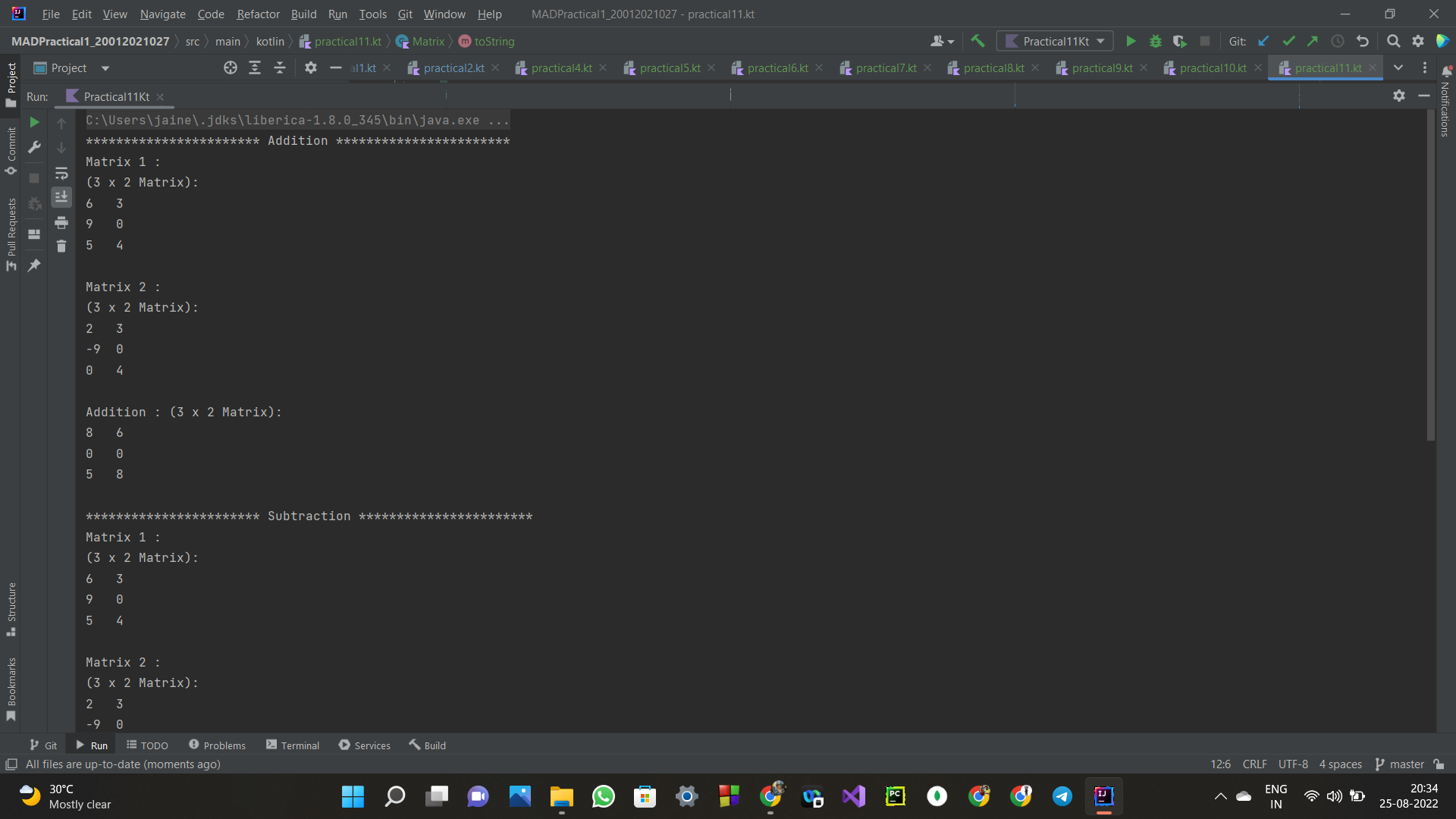Start the Debug bug icon in toolbar
The image size is (1456, 819).
coord(1155,41)
